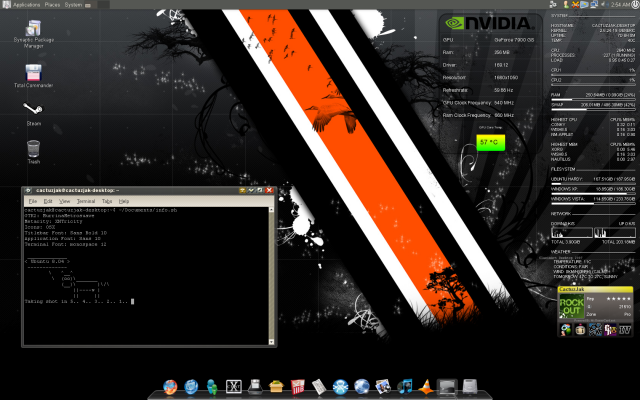640x400 pixels.
Task: Click the NVIDIA logo widget header
Action: (x=489, y=23)
